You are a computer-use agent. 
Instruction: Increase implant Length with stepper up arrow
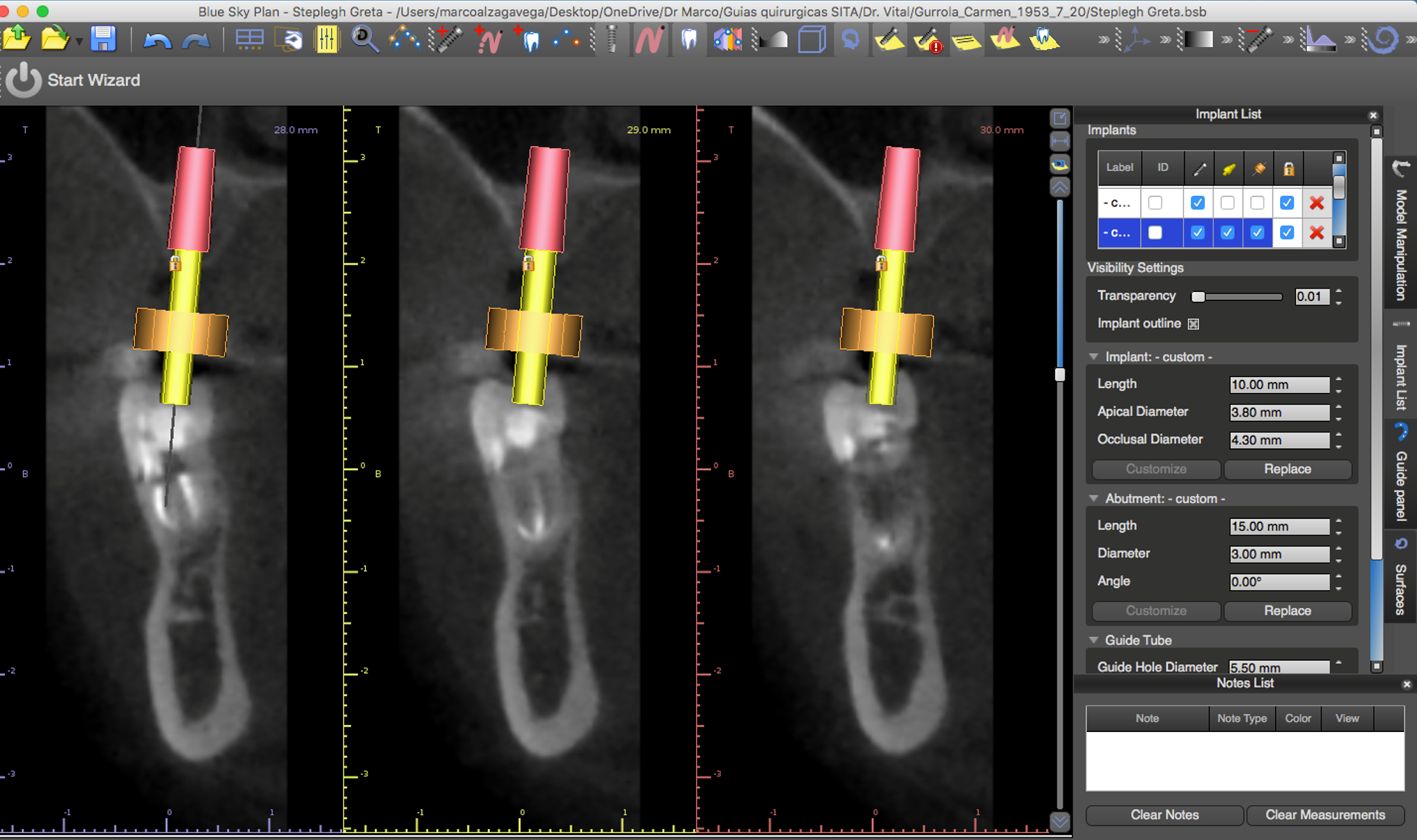pyautogui.click(x=1339, y=380)
